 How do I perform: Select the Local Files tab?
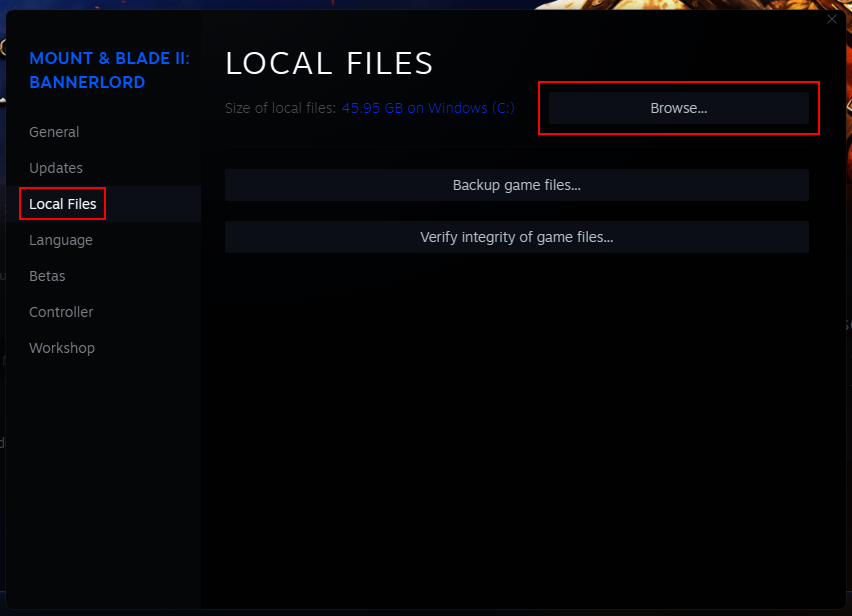[x=62, y=203]
